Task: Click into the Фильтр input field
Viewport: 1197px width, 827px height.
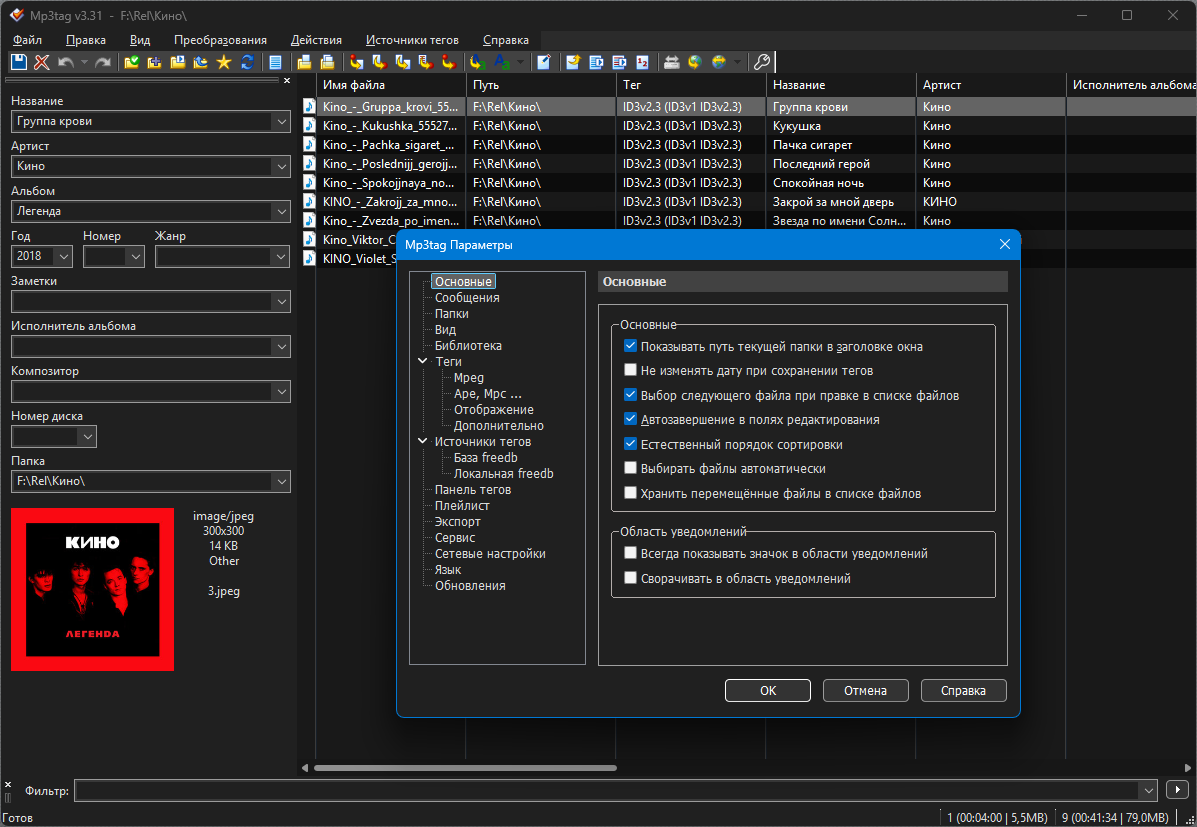Action: click(607, 790)
